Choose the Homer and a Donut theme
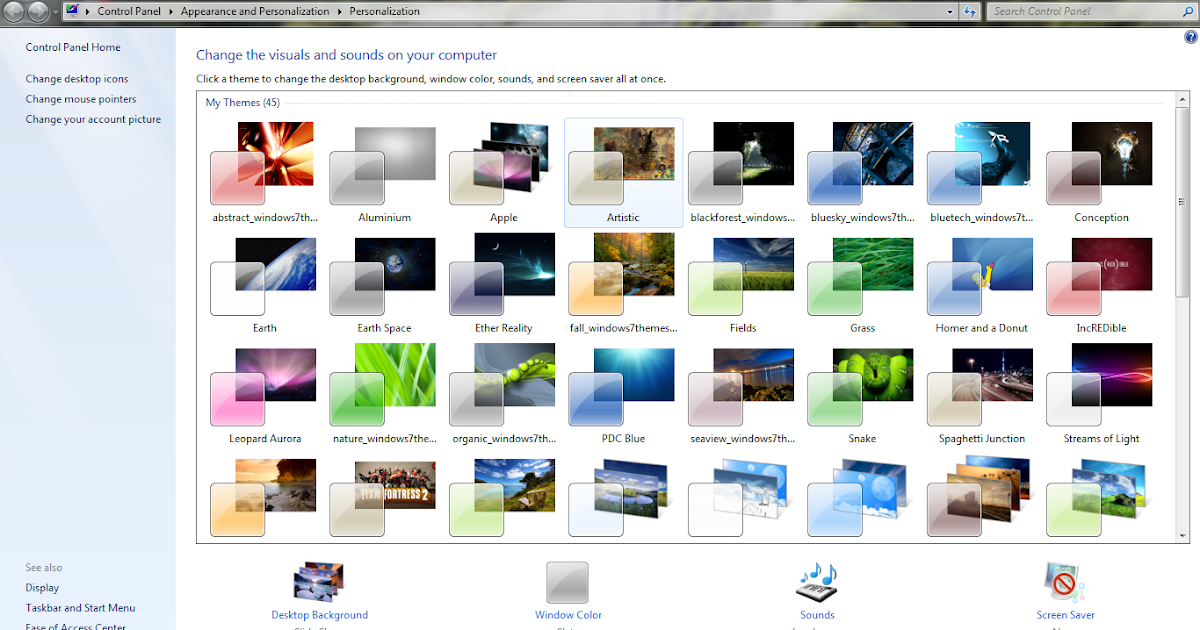1200x630 pixels. pyautogui.click(x=981, y=284)
